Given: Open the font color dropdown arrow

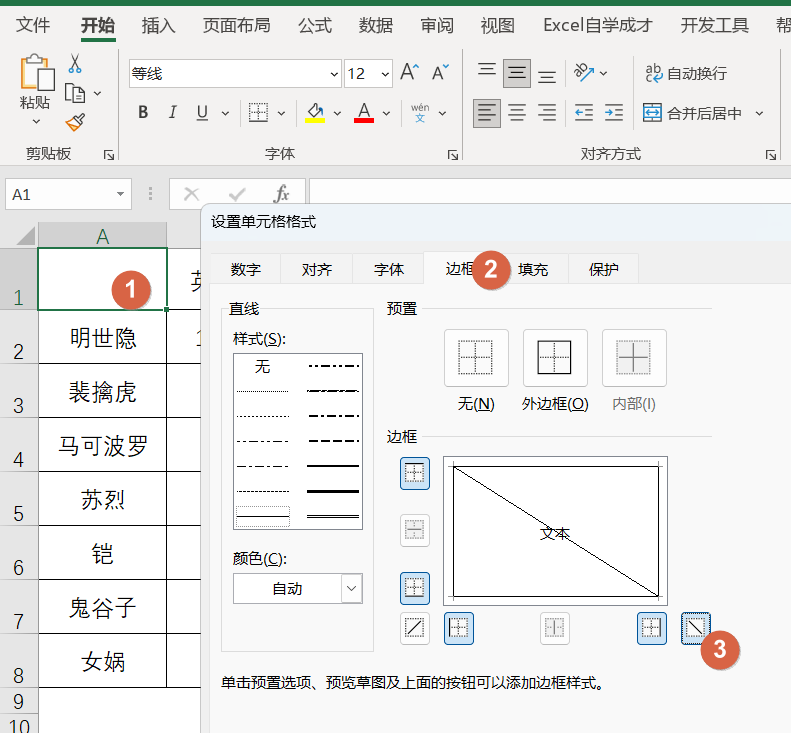Looking at the screenshot, I should pos(386,114).
